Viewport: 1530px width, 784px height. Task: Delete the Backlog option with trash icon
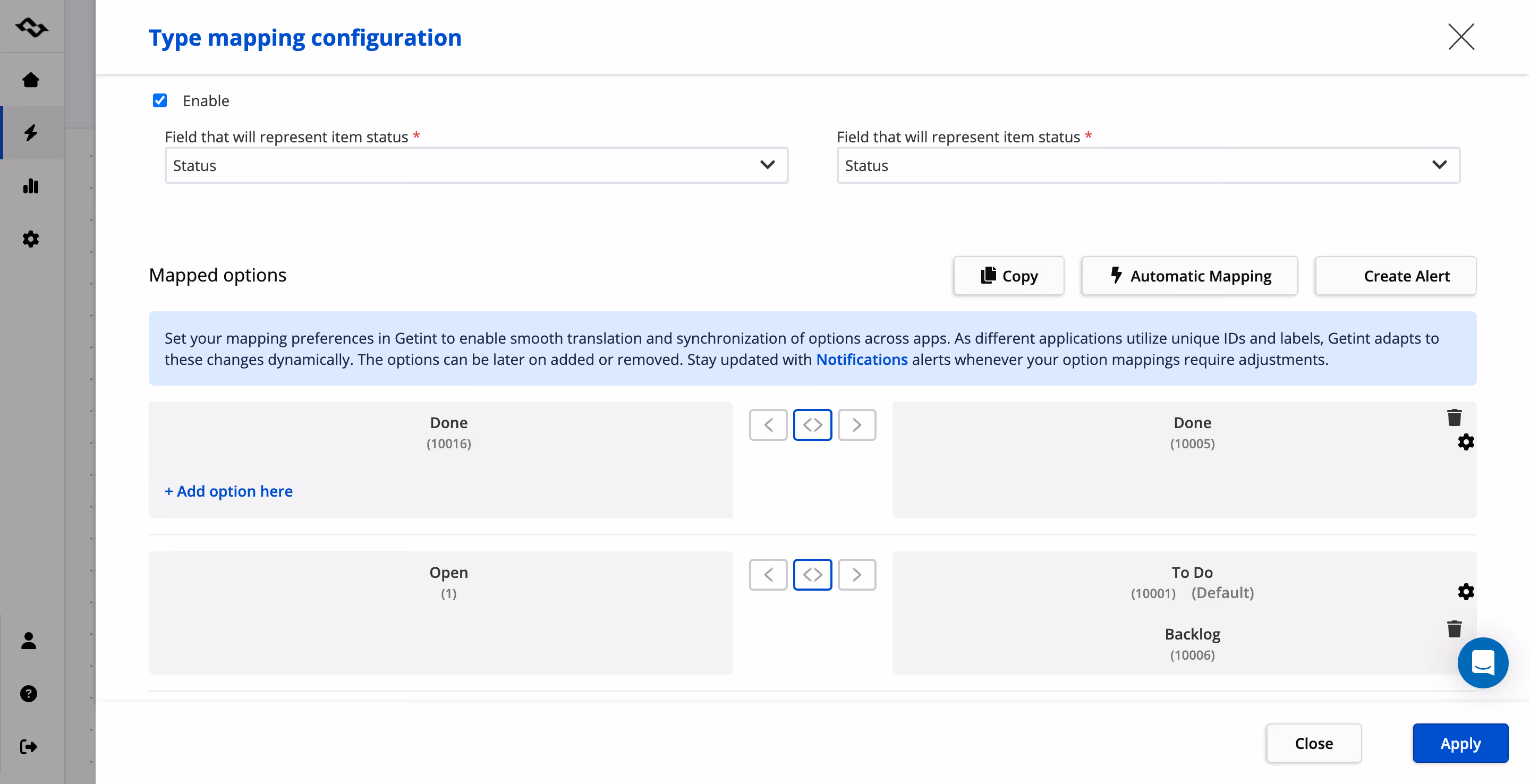pos(1454,629)
